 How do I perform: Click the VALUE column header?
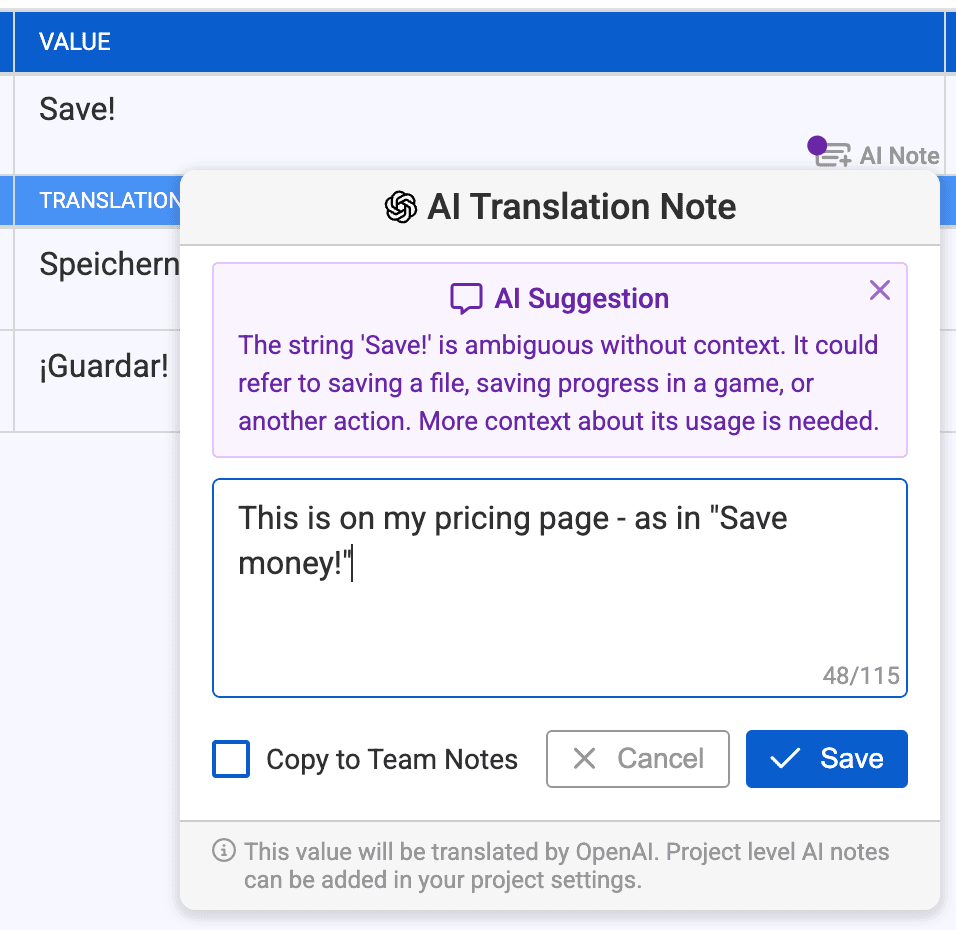(x=75, y=41)
